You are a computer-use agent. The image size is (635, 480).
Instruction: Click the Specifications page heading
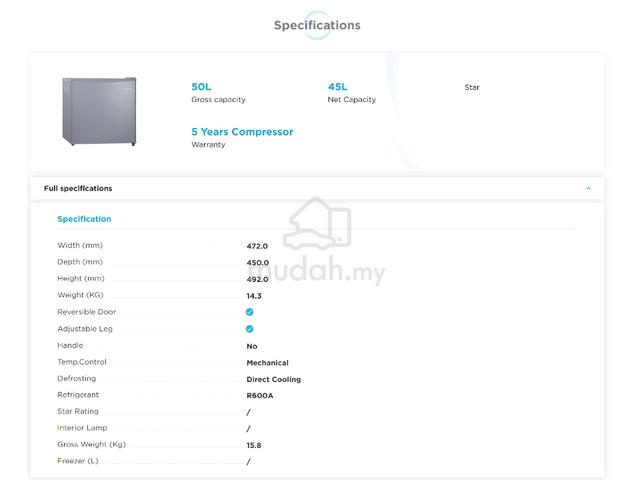tap(317, 25)
